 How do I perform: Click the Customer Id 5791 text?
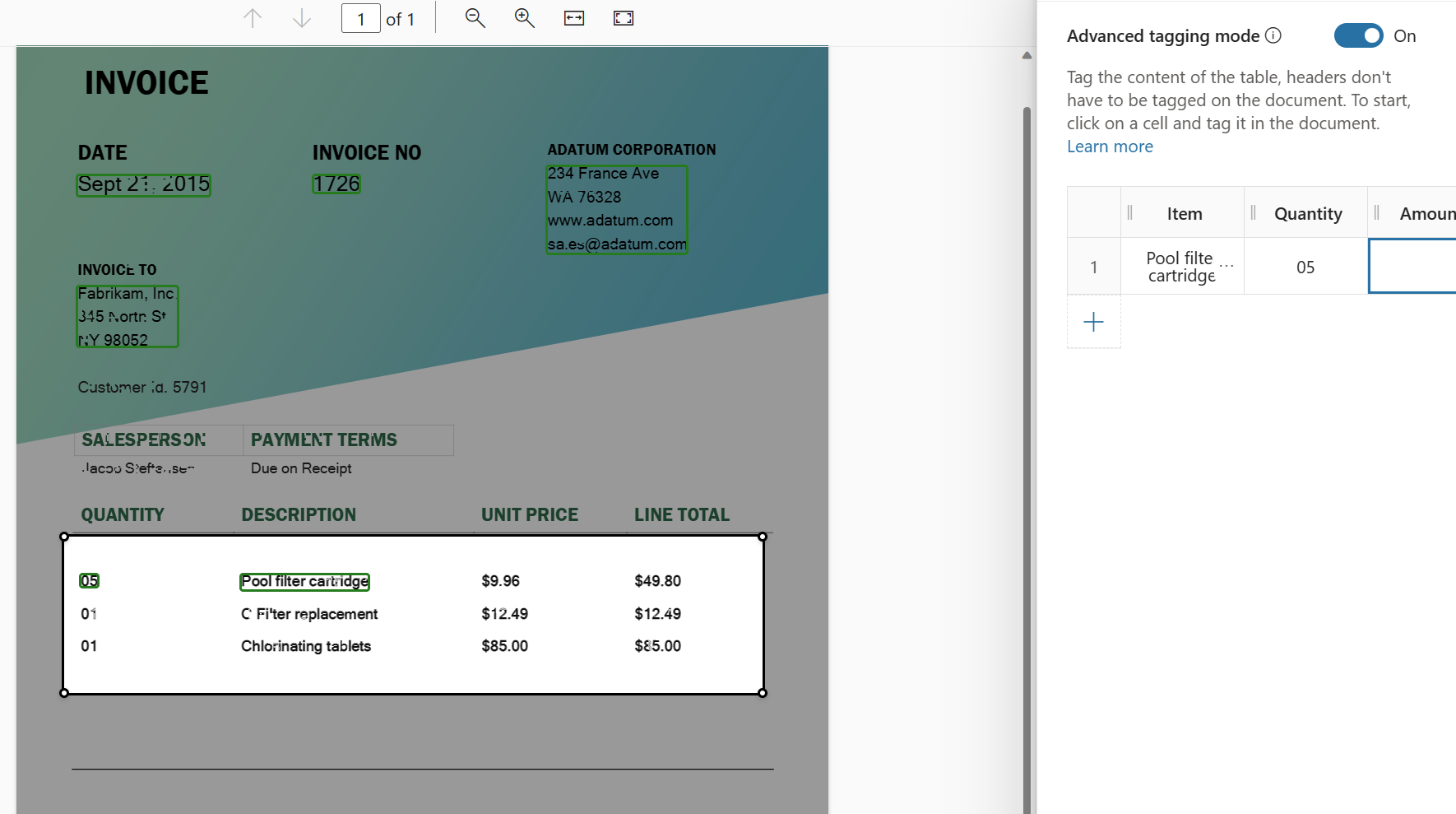(x=142, y=387)
